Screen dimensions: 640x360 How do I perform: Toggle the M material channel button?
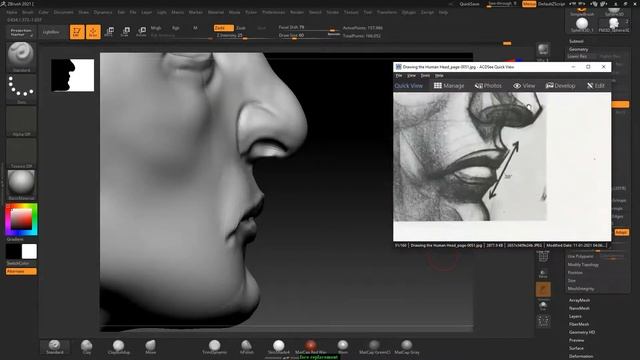(195, 28)
